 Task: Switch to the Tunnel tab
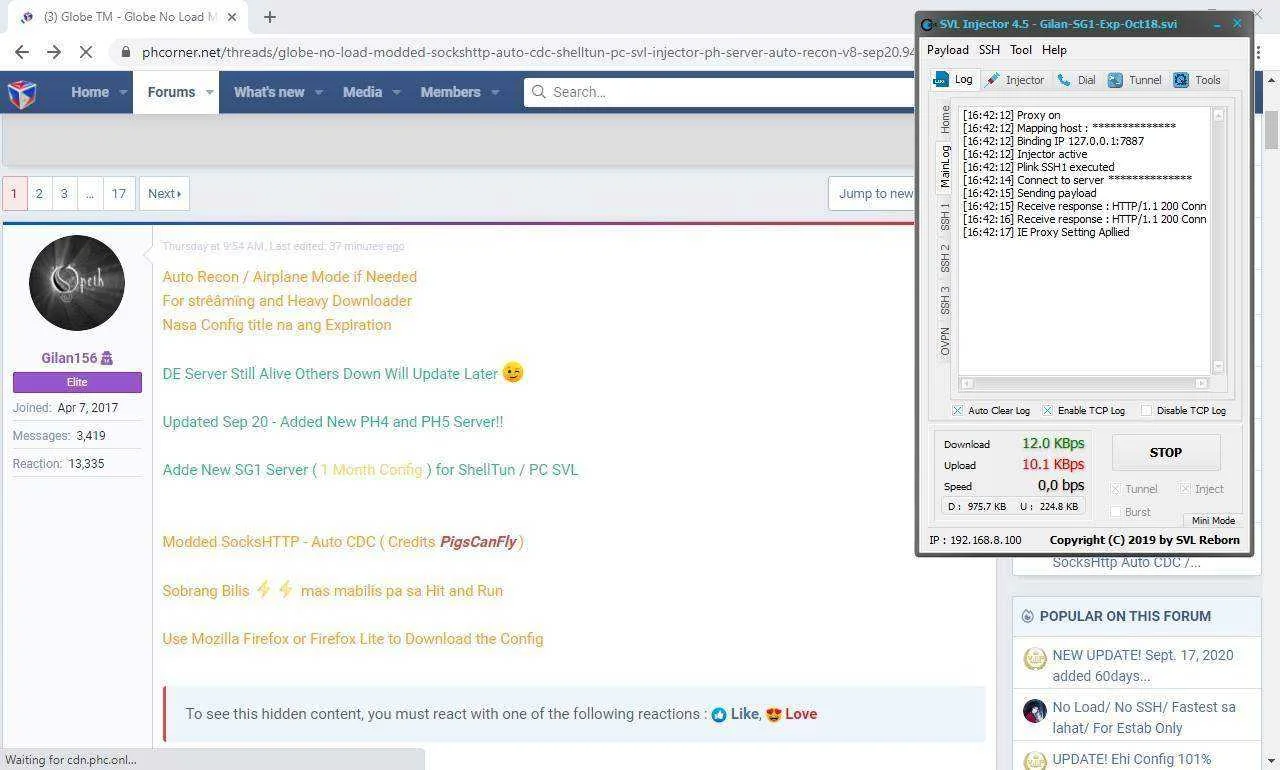[x=1135, y=80]
